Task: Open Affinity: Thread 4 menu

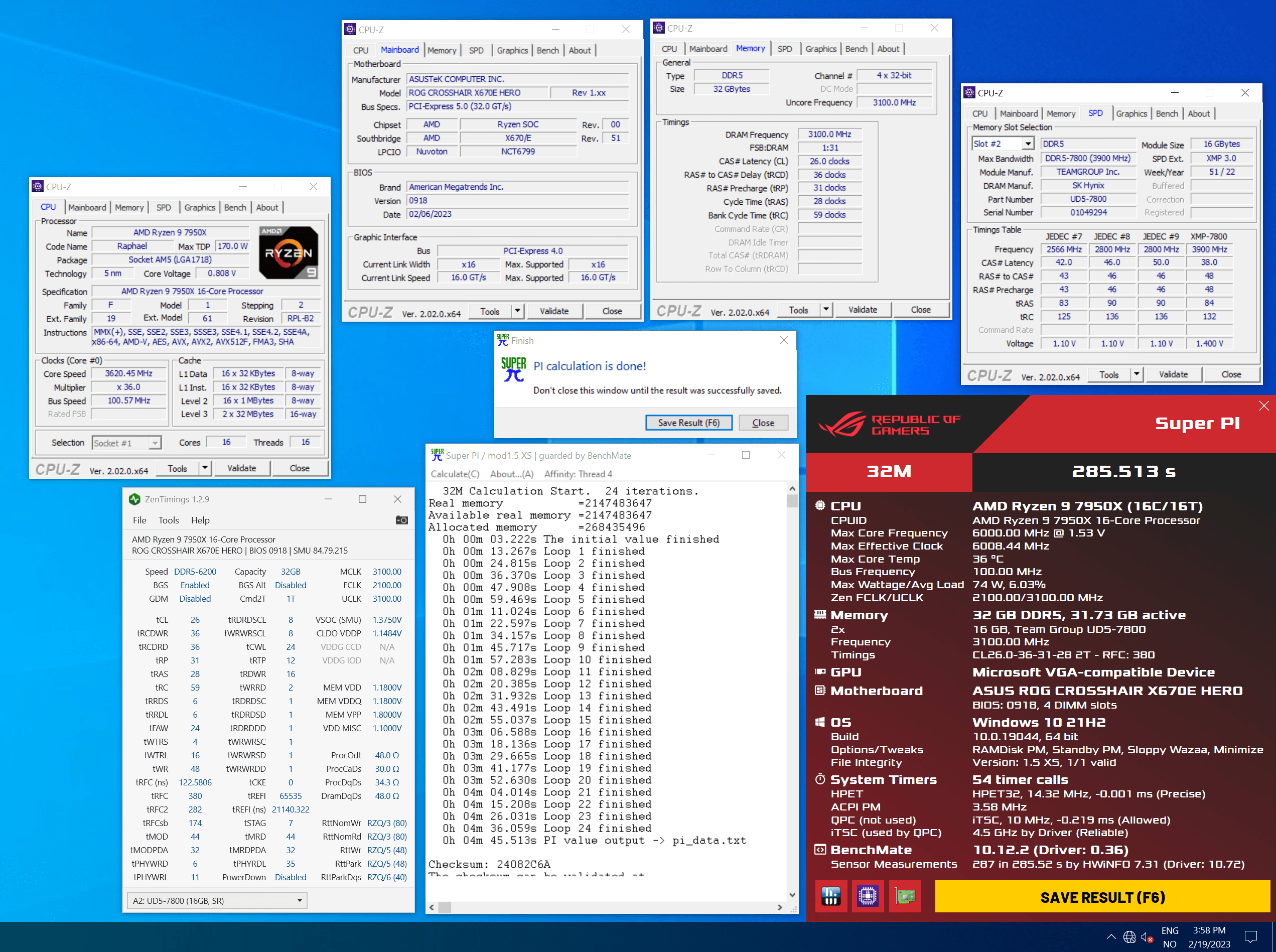Action: point(579,474)
